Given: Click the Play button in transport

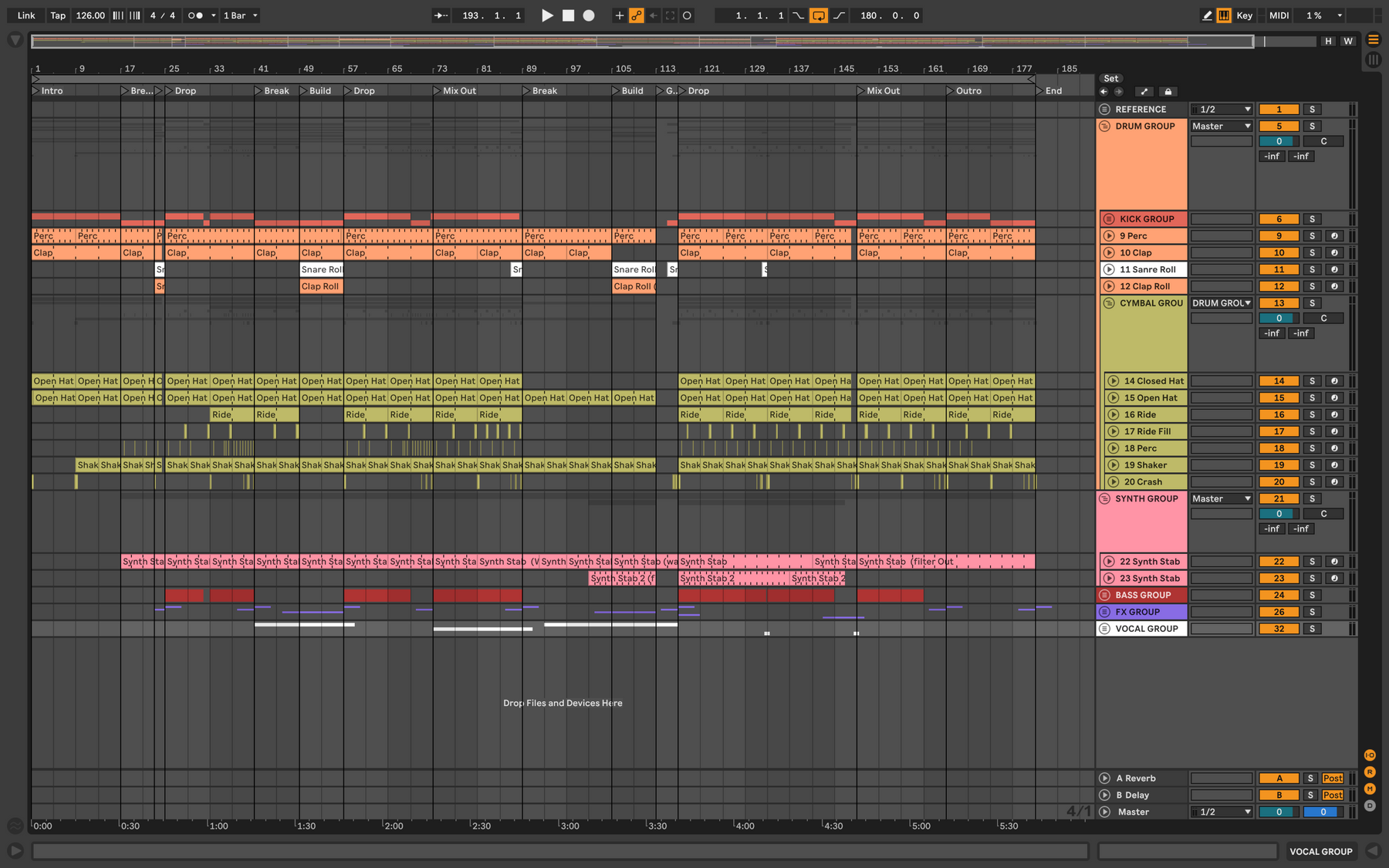Looking at the screenshot, I should point(547,15).
